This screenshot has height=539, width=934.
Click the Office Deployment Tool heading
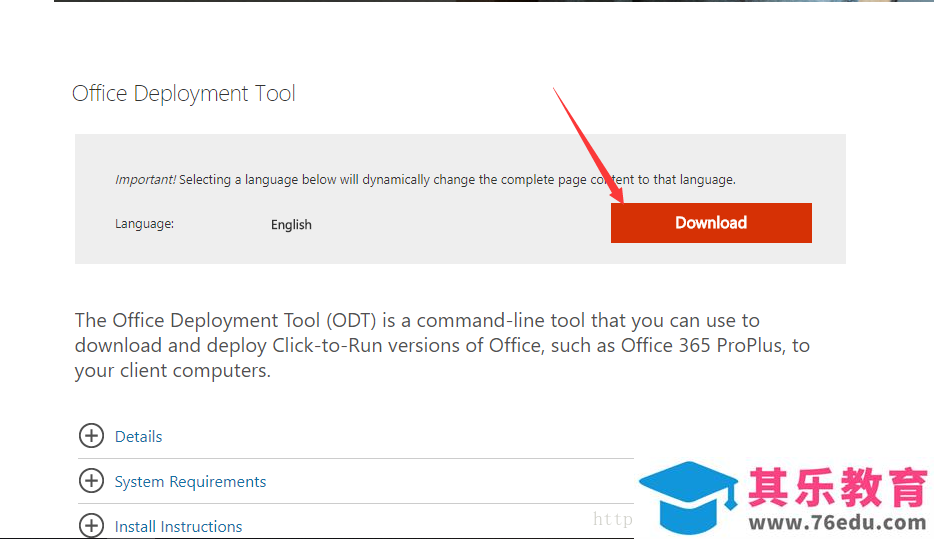pyautogui.click(x=183, y=94)
